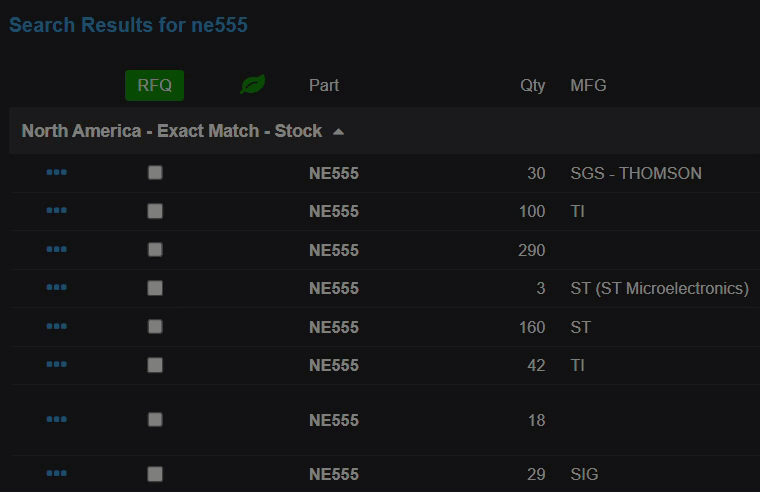
Task: Open three-dot menu for TI 100 qty row
Action: 56,211
